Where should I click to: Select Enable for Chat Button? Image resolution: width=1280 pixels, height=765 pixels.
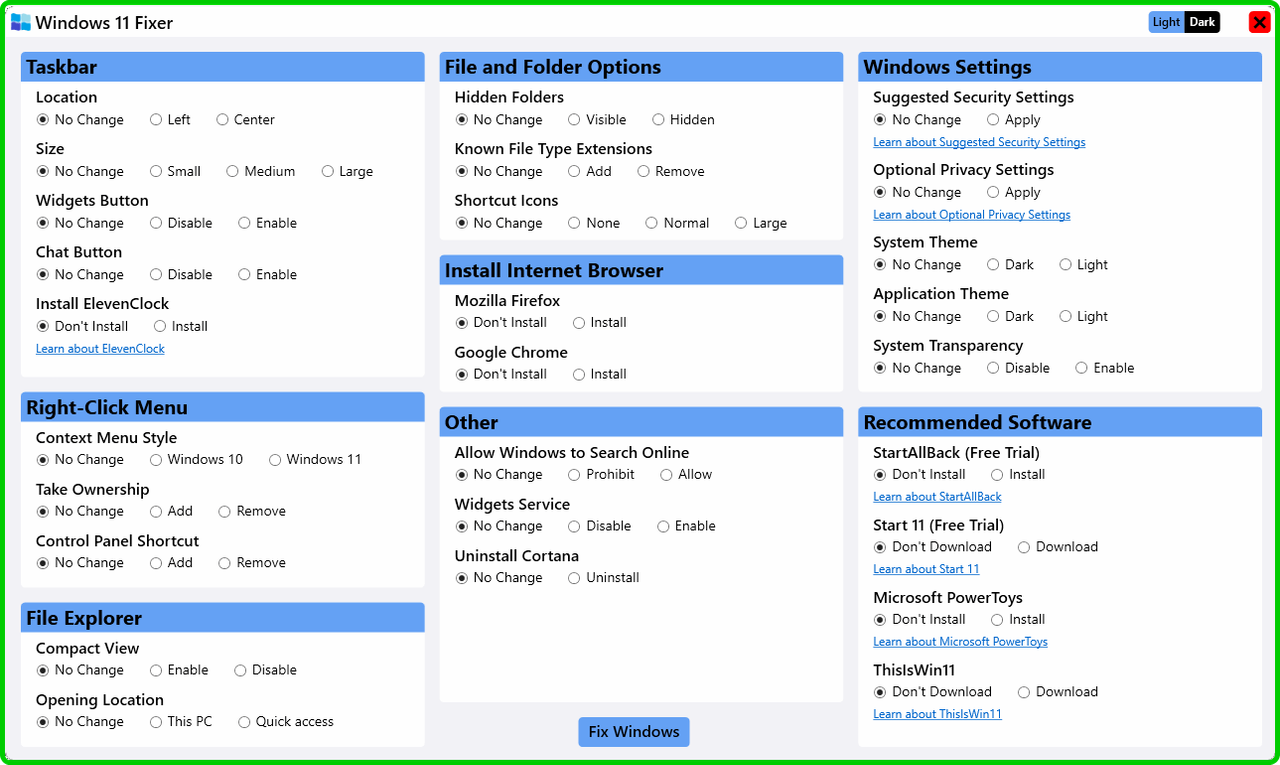[x=267, y=275]
